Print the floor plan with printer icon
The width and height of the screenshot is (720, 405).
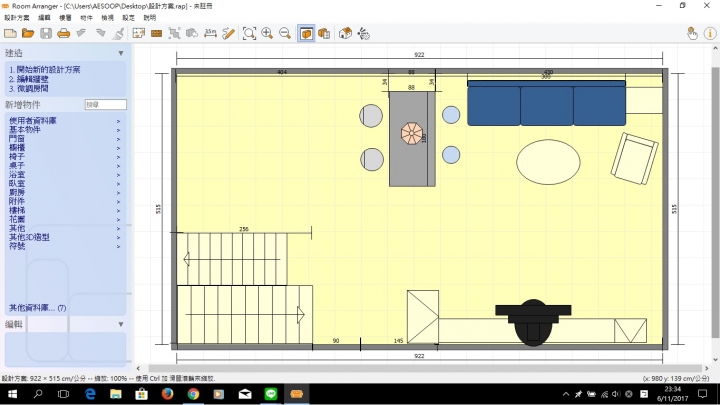64,34
